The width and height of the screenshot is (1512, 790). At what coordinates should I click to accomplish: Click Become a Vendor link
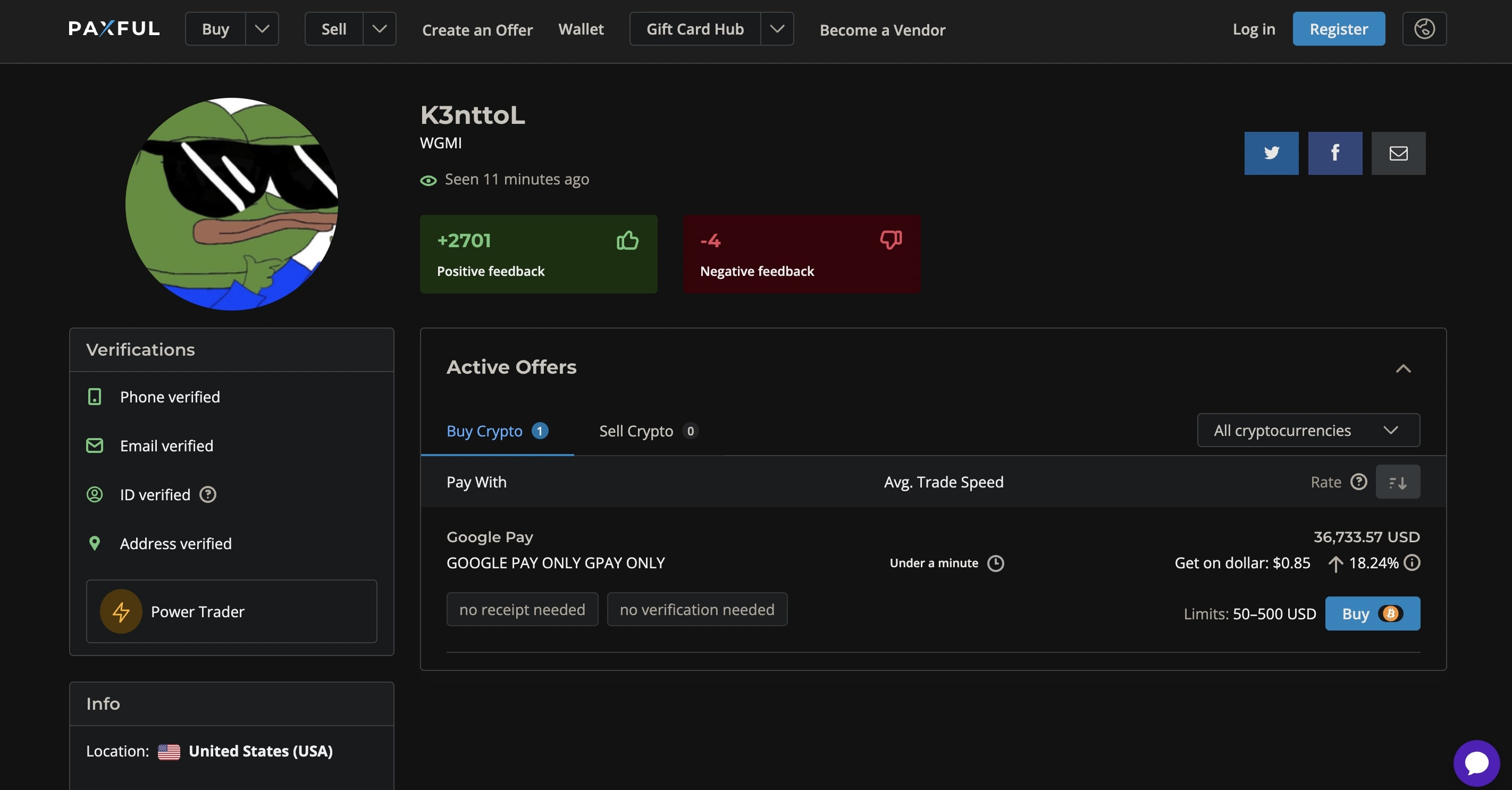pos(882,30)
